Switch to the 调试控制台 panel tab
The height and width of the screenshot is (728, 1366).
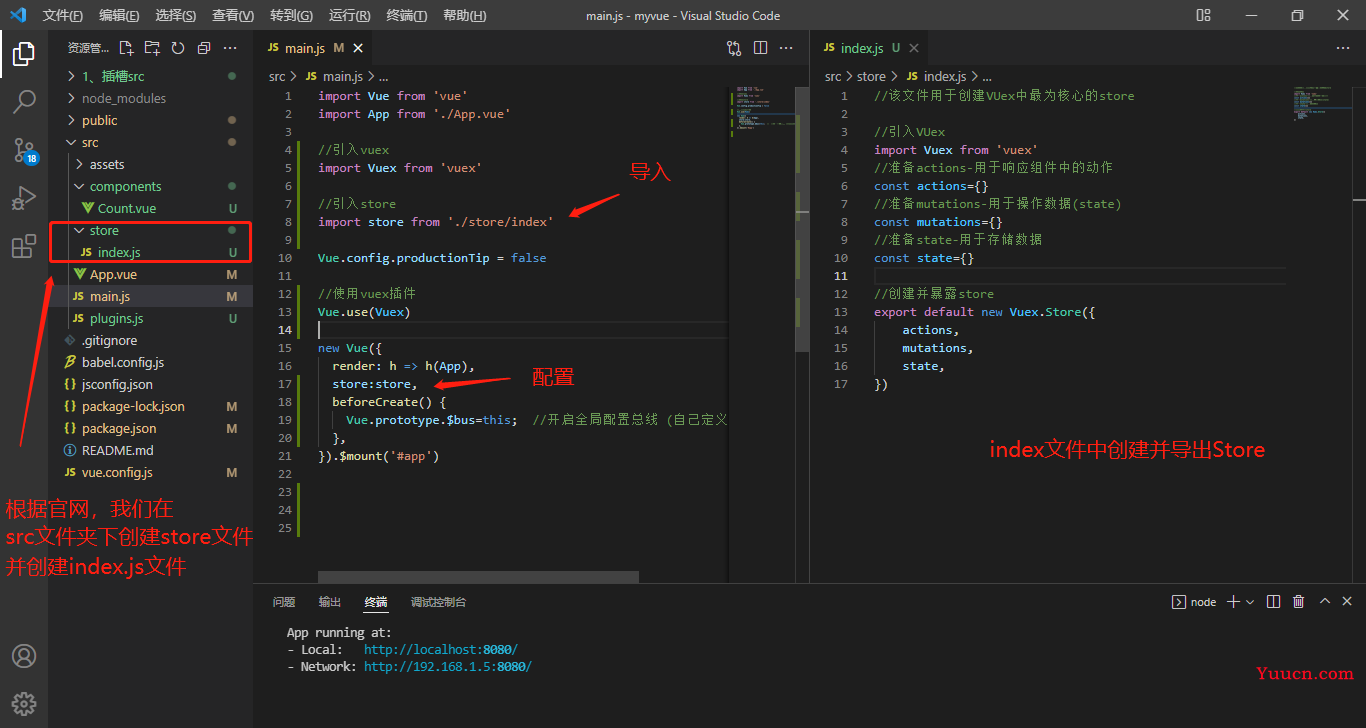(x=438, y=602)
